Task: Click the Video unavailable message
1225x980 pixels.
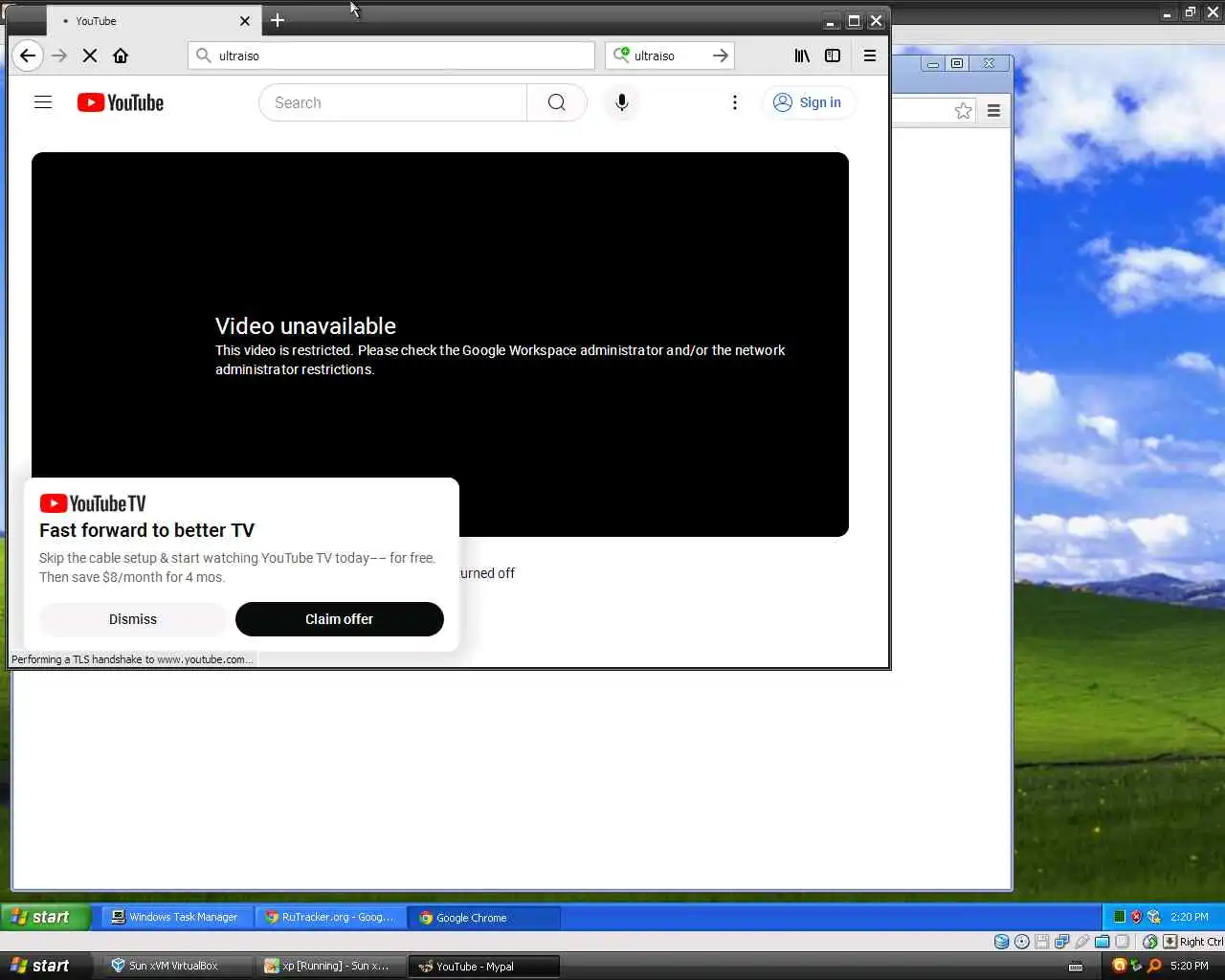Action: pyautogui.click(x=305, y=326)
